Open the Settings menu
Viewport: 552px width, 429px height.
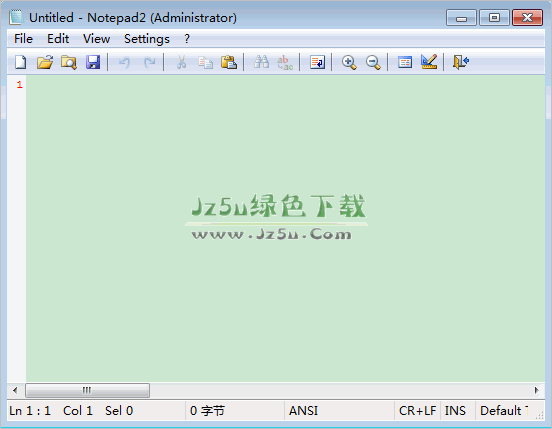tap(147, 39)
